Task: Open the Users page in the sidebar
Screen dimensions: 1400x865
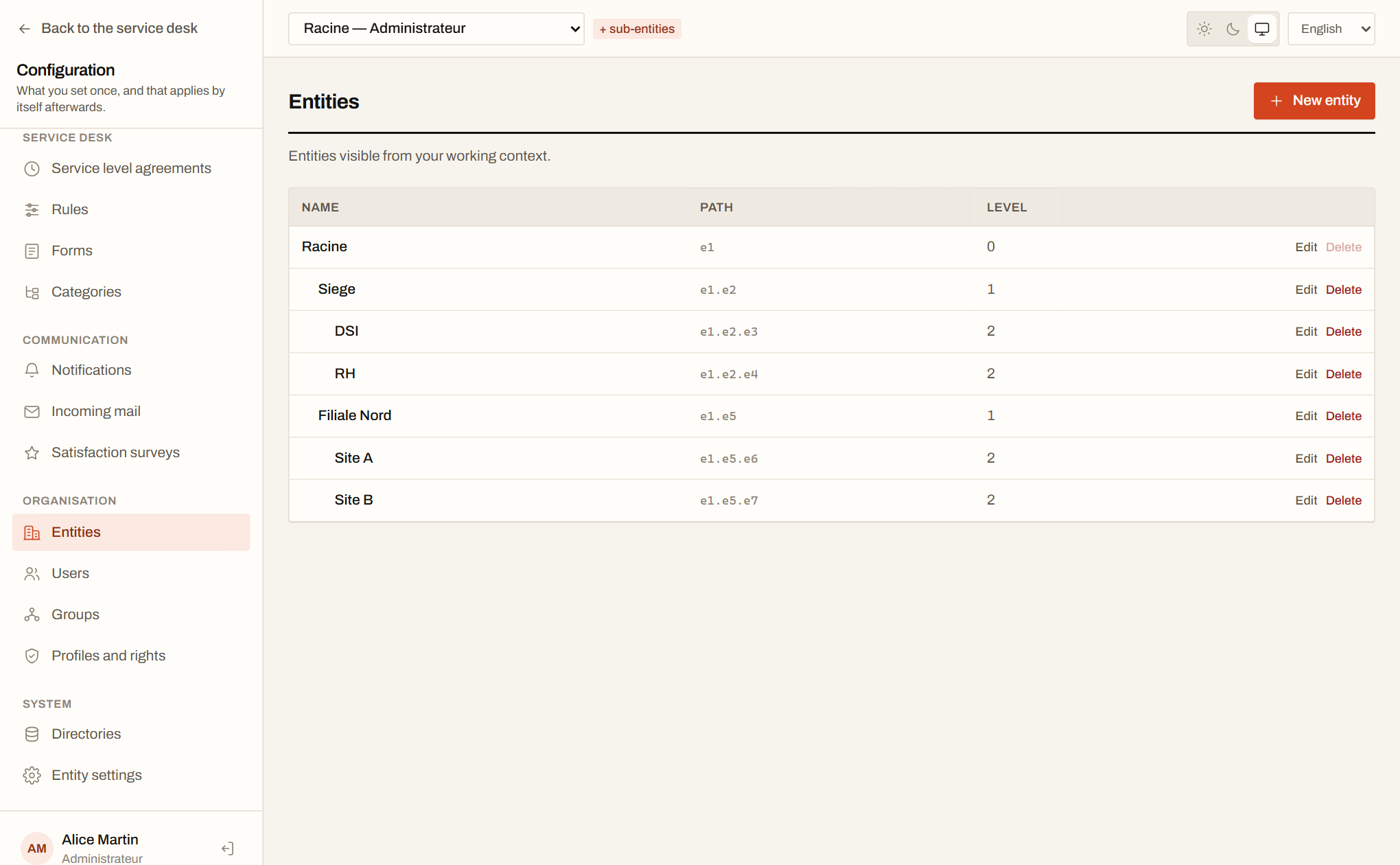Action: pos(131,574)
